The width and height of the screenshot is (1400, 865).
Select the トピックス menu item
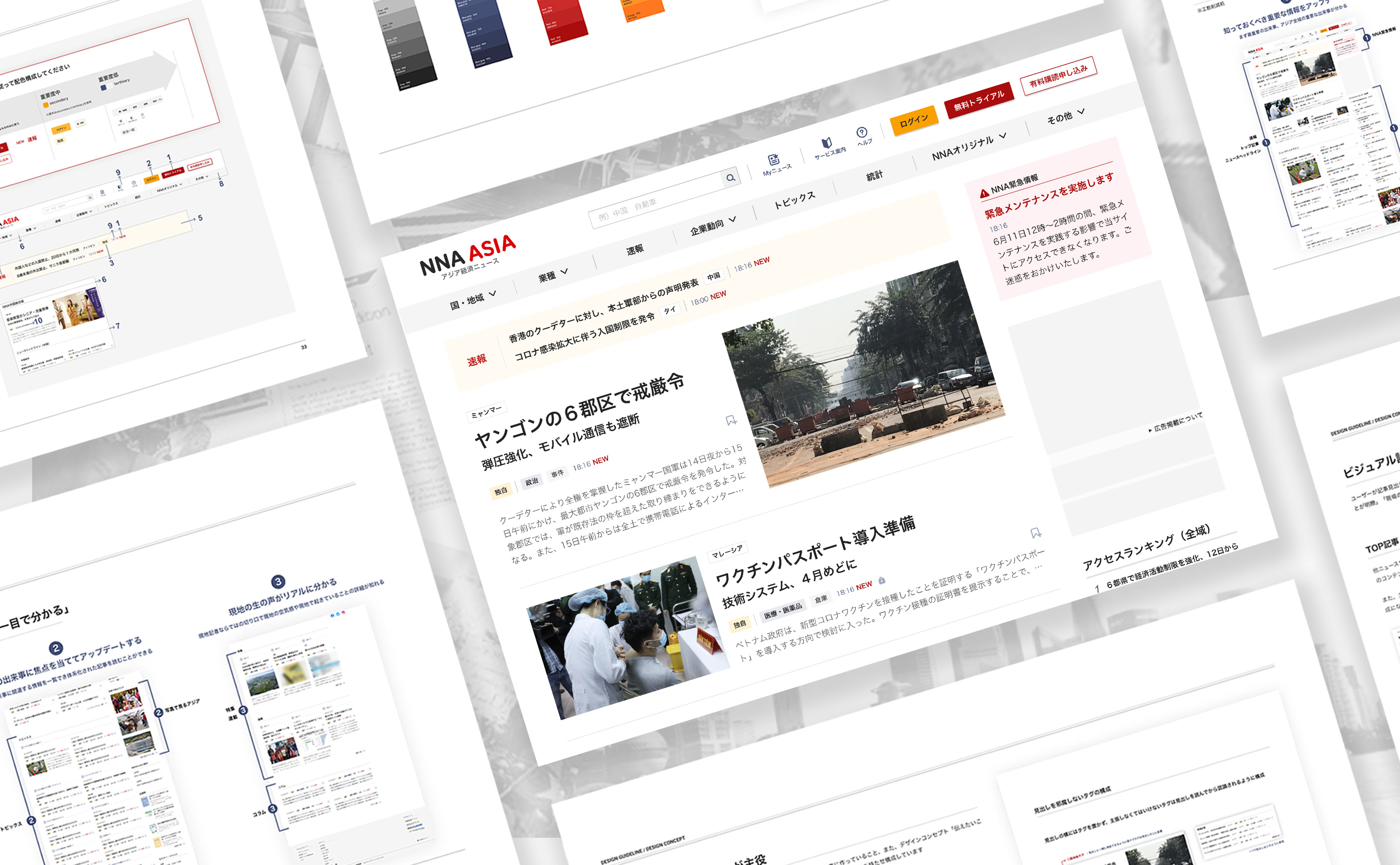794,200
